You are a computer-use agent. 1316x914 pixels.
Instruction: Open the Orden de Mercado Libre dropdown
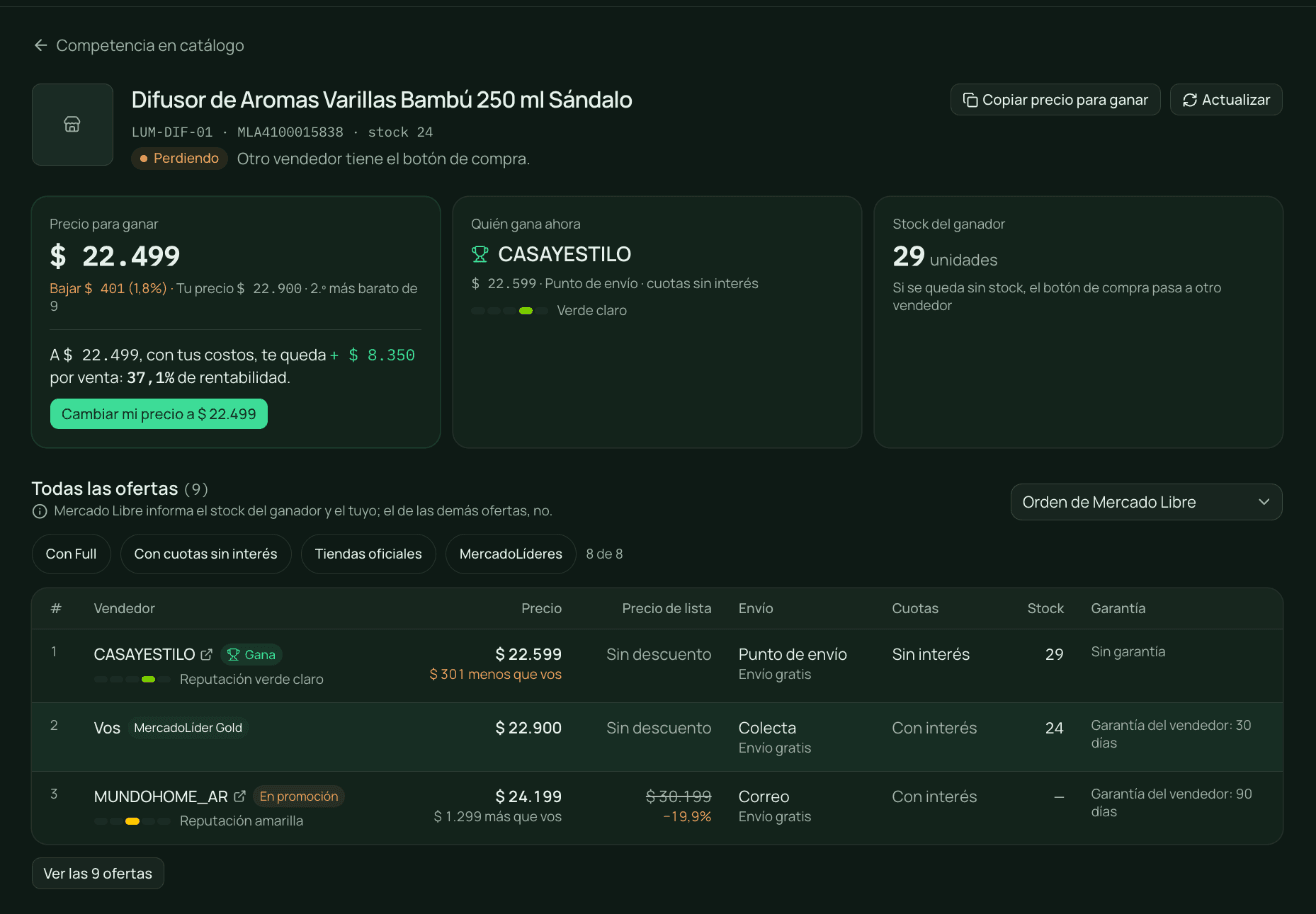coord(1146,502)
